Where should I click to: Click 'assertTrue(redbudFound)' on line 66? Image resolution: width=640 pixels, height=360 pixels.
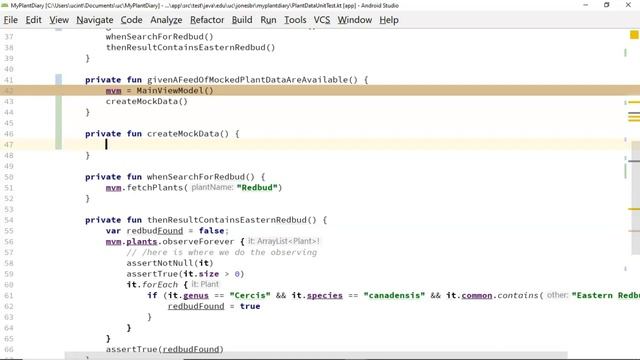[x=164, y=349]
